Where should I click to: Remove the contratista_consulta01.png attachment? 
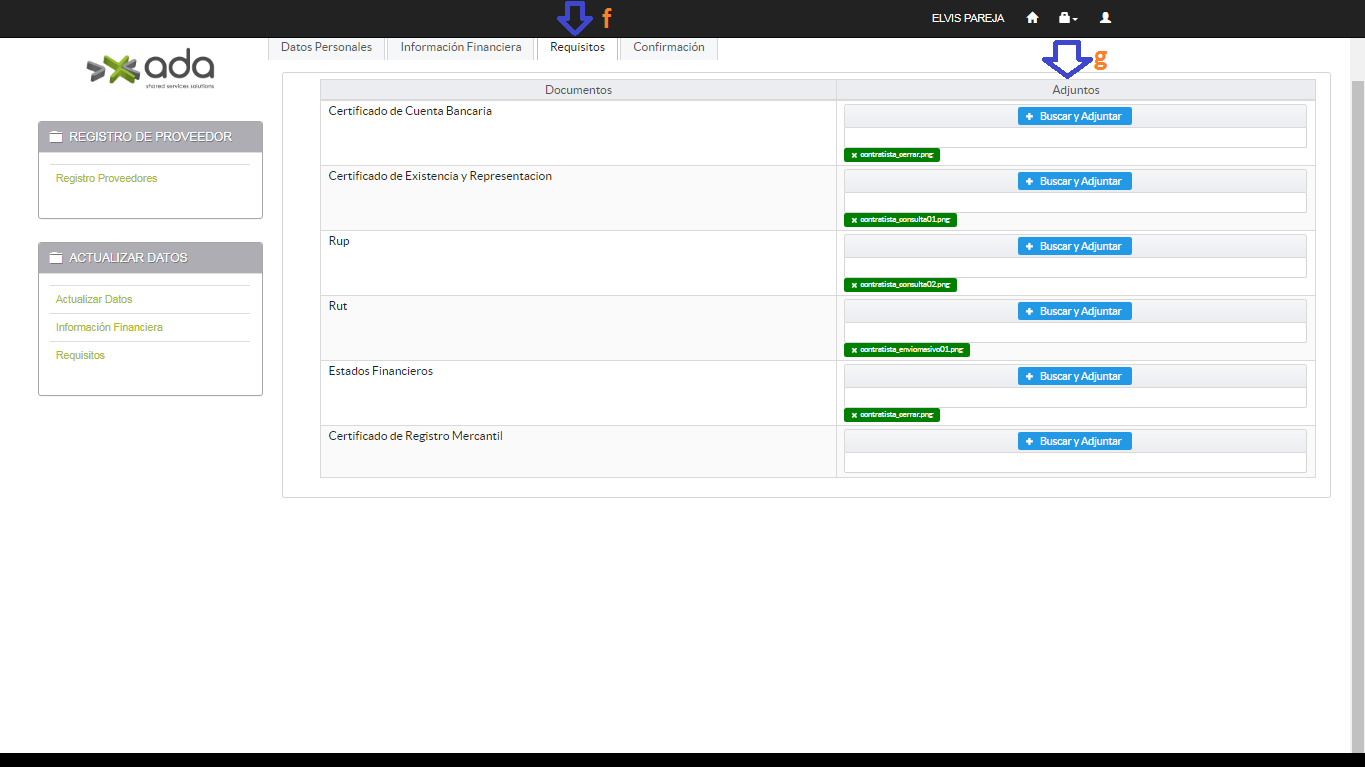[x=854, y=220]
